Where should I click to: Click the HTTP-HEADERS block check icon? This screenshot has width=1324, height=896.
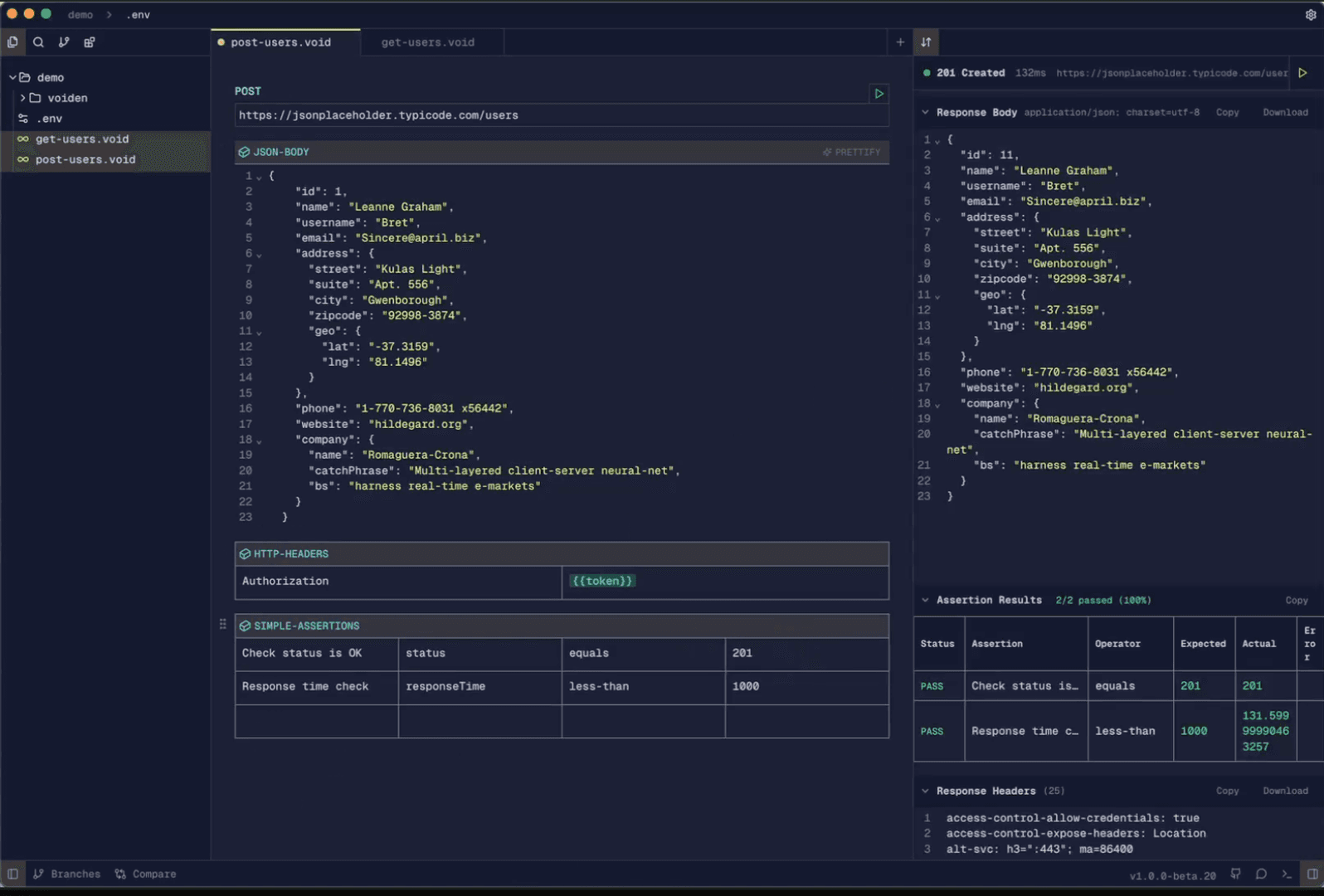coord(245,553)
